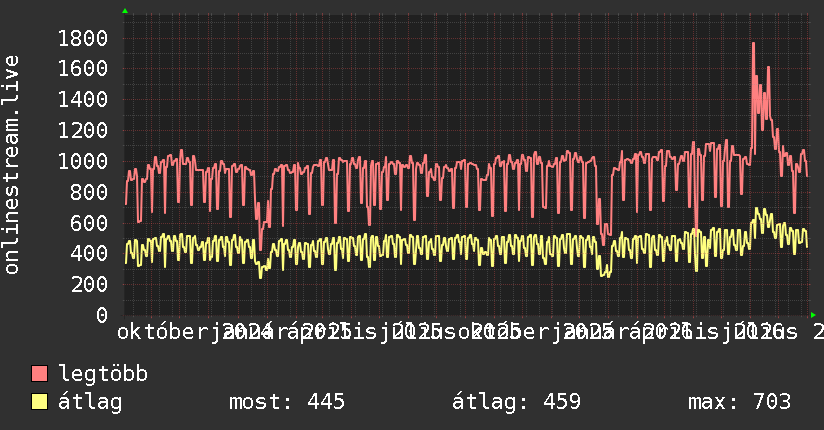Click the yellow átlag legend swatch
This screenshot has height=430, width=824.
[x=39, y=402]
